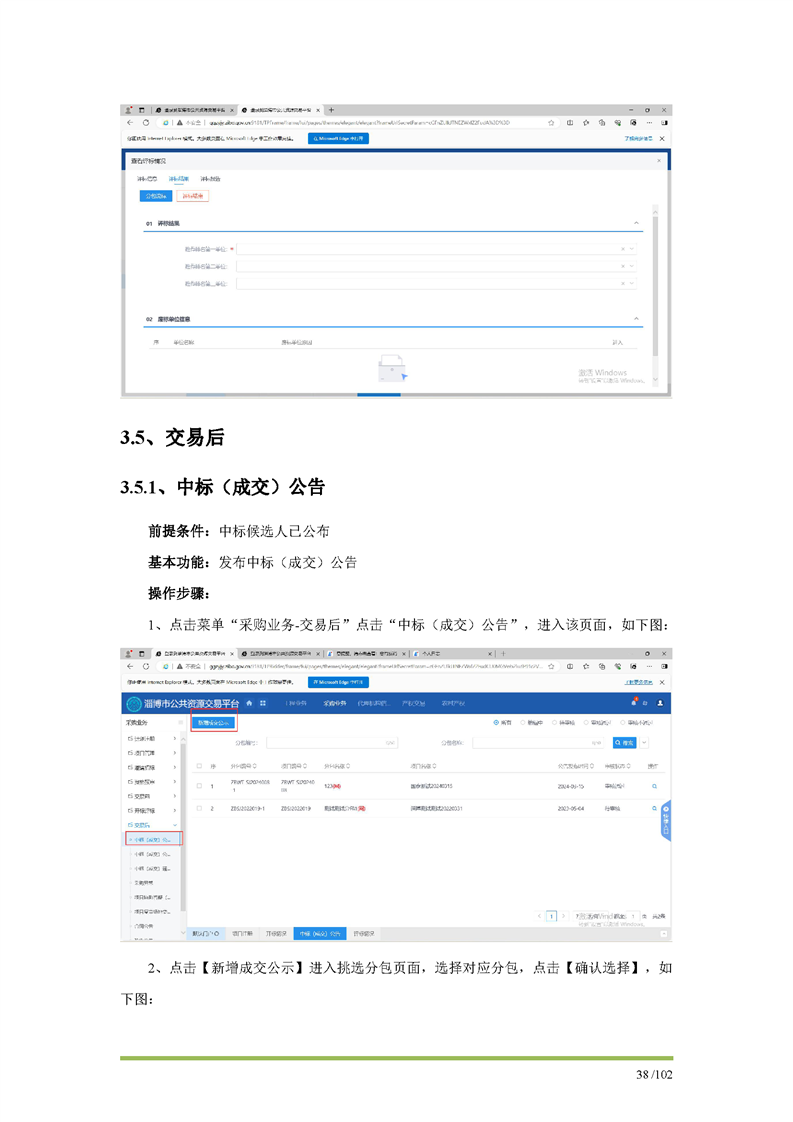Select the 中标（成交）公告 item in the left sidebar

[x=153, y=839]
